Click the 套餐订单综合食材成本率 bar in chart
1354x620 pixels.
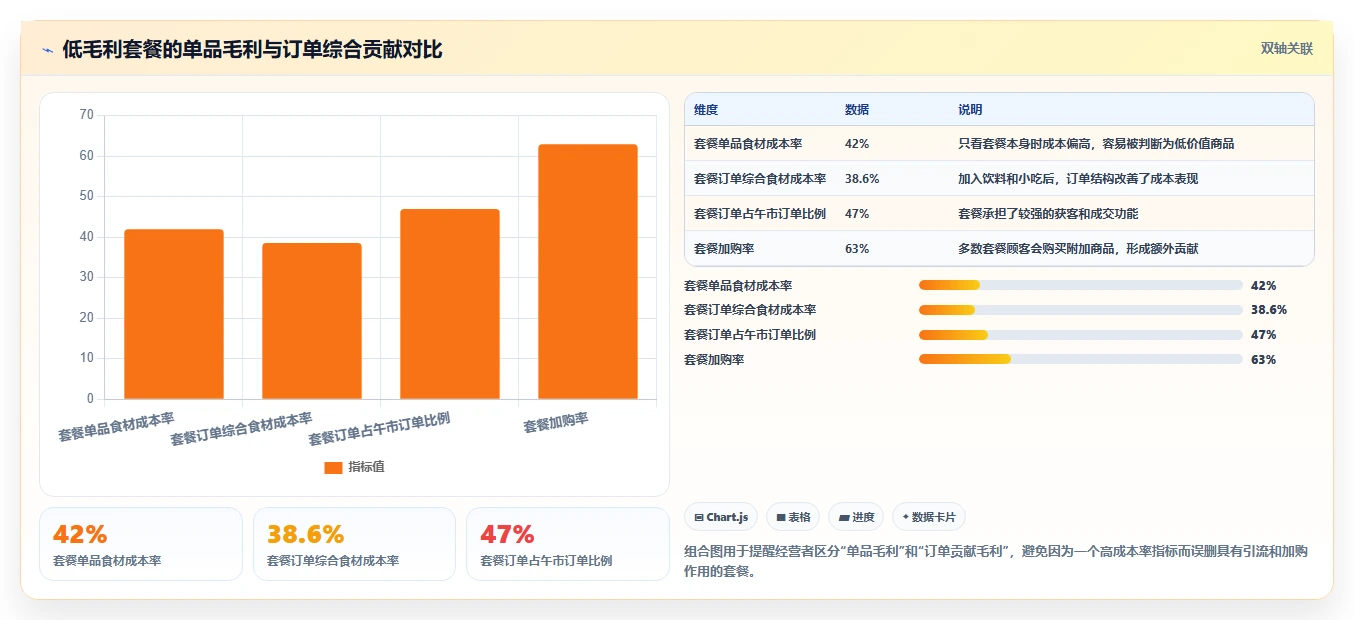pos(312,321)
